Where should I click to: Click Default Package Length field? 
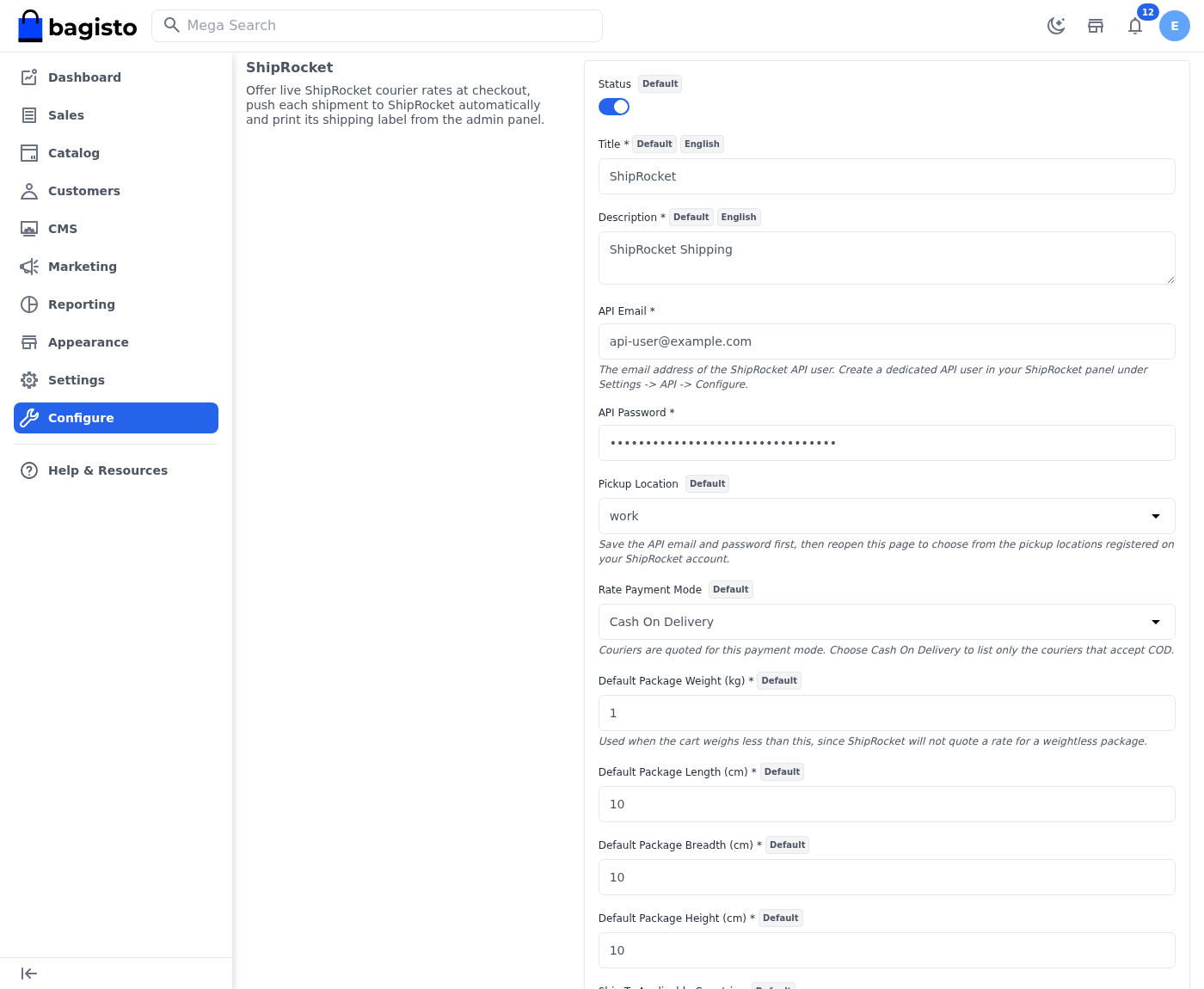click(x=887, y=804)
